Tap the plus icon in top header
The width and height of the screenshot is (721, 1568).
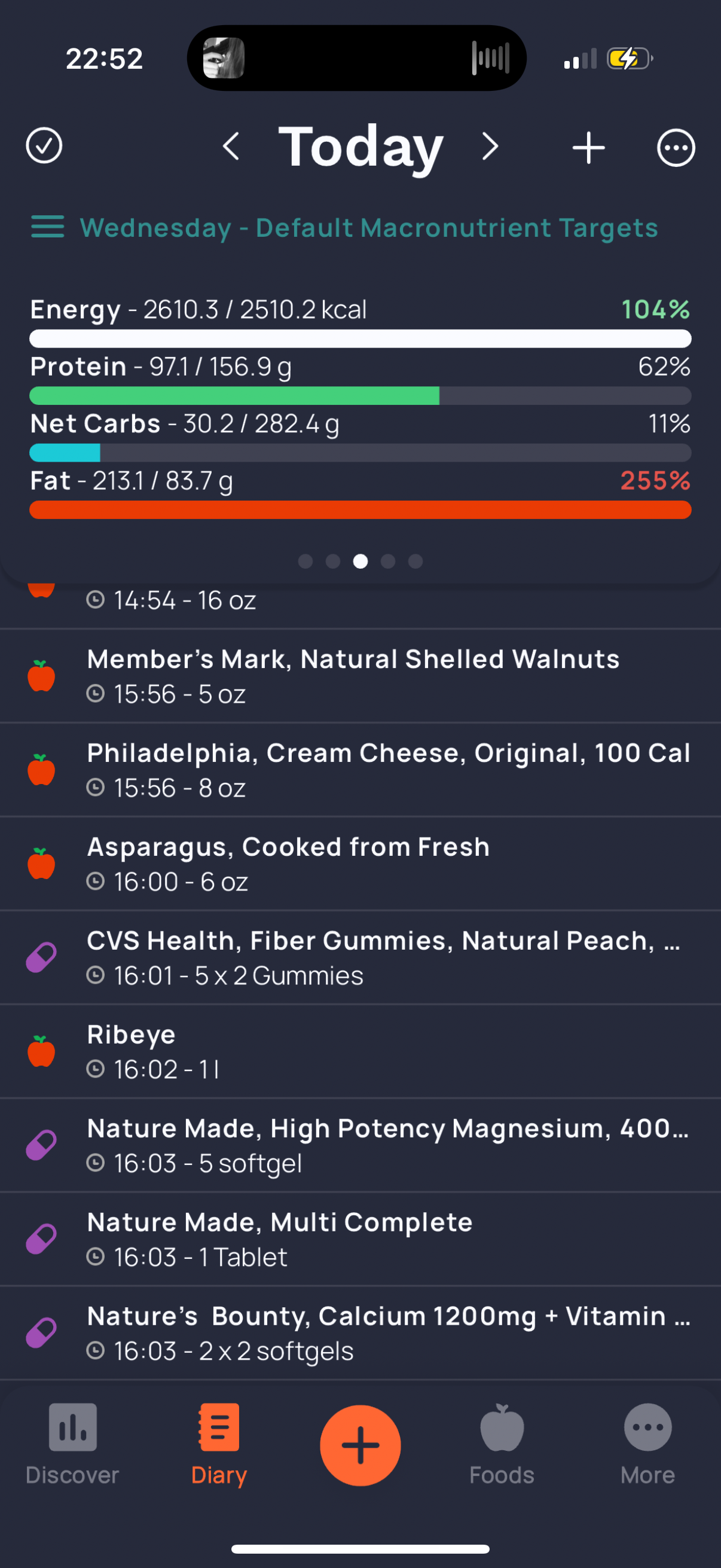(588, 147)
